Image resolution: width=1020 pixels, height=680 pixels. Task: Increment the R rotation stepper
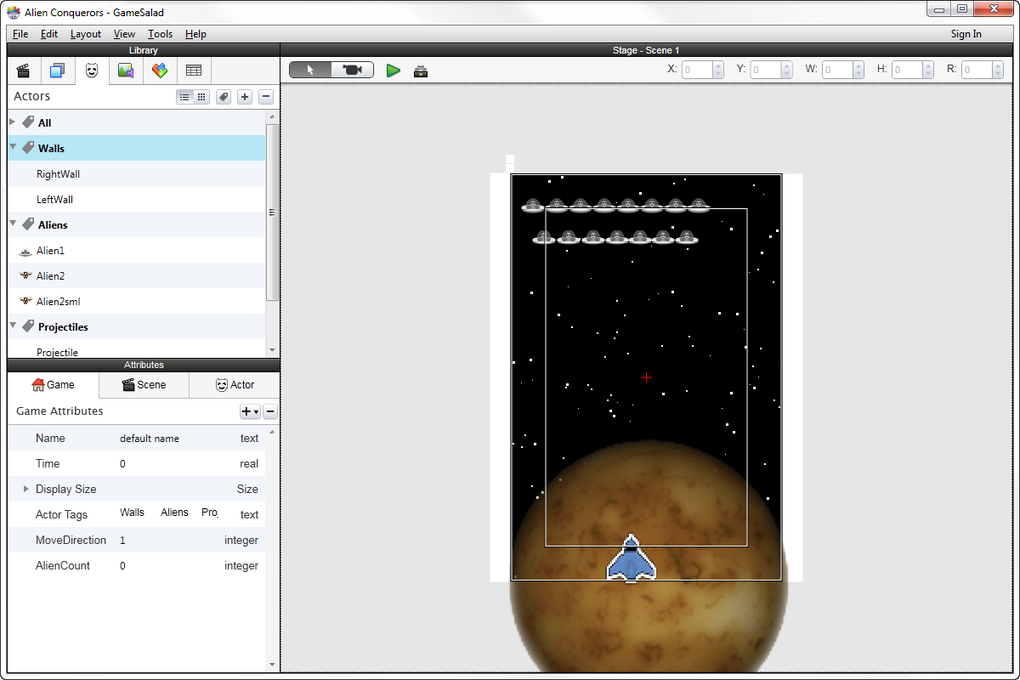pyautogui.click(x=999, y=66)
